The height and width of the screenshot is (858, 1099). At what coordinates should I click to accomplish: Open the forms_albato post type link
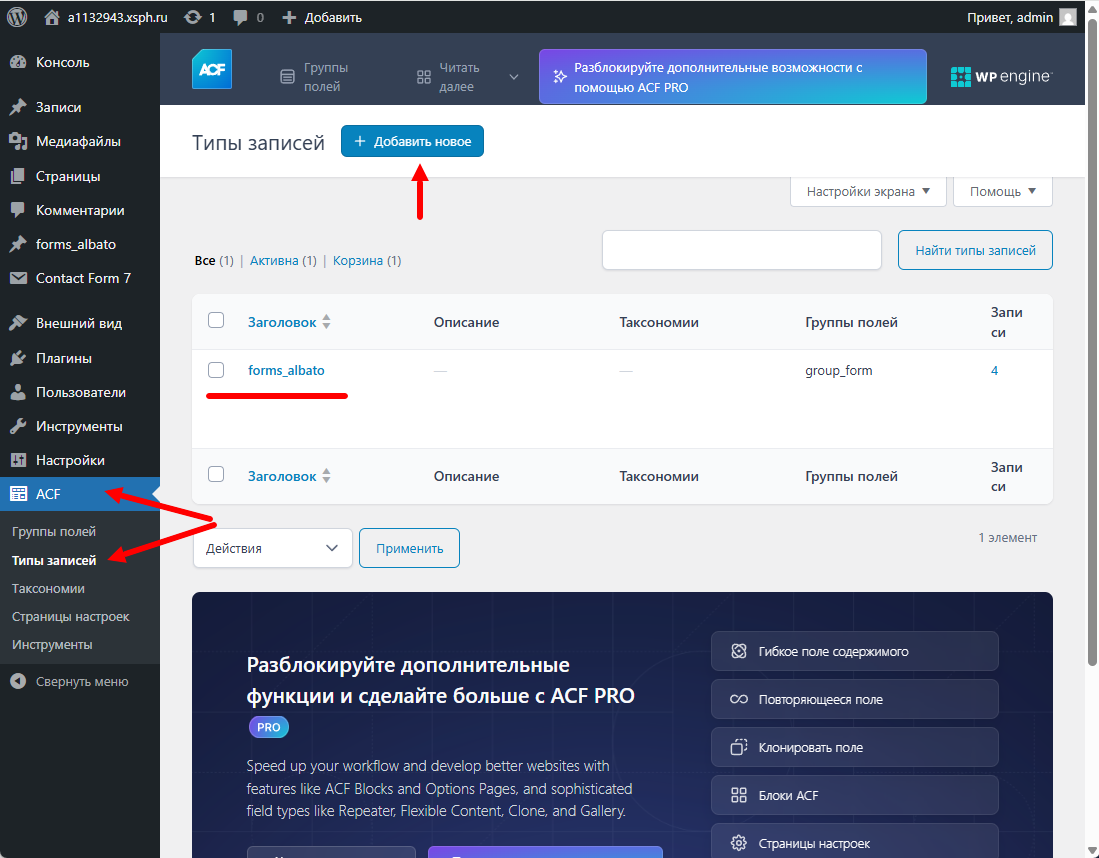pos(286,370)
